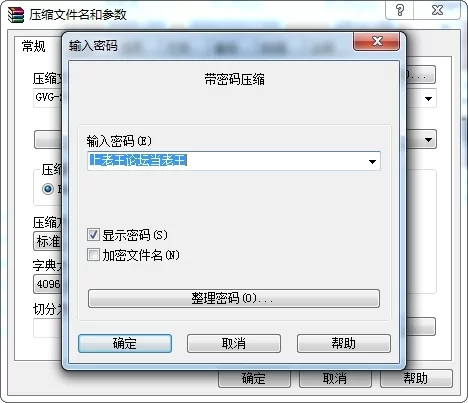Click the 整理密码 button

(234, 298)
